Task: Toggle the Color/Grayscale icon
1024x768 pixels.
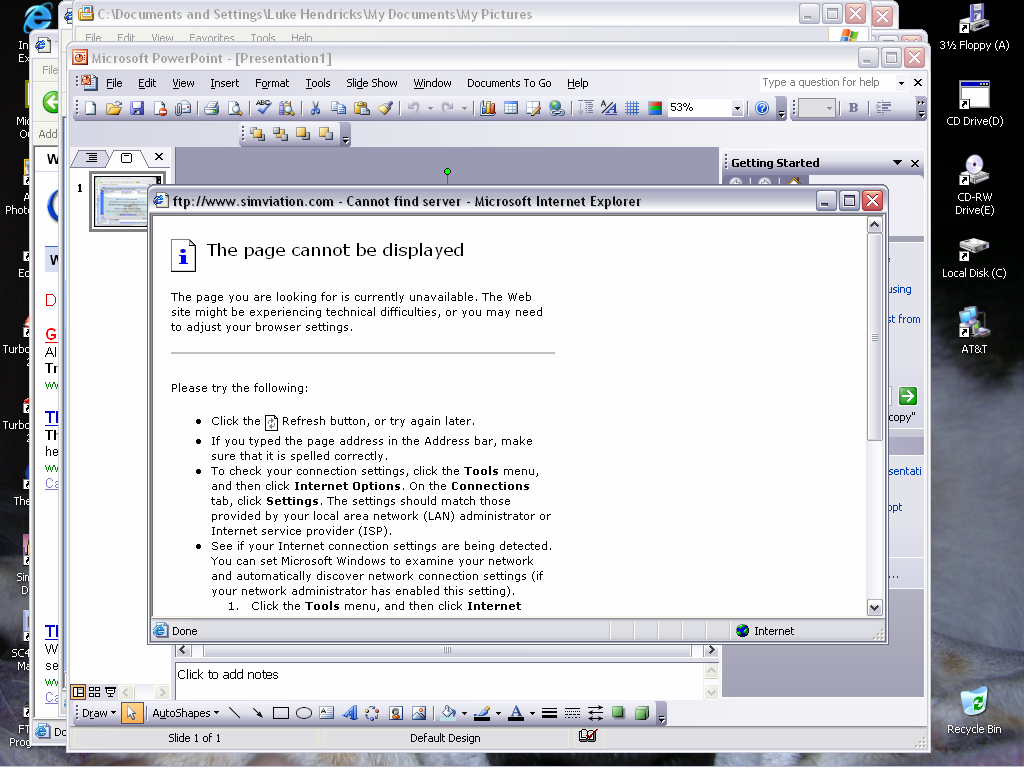Action: click(x=654, y=108)
